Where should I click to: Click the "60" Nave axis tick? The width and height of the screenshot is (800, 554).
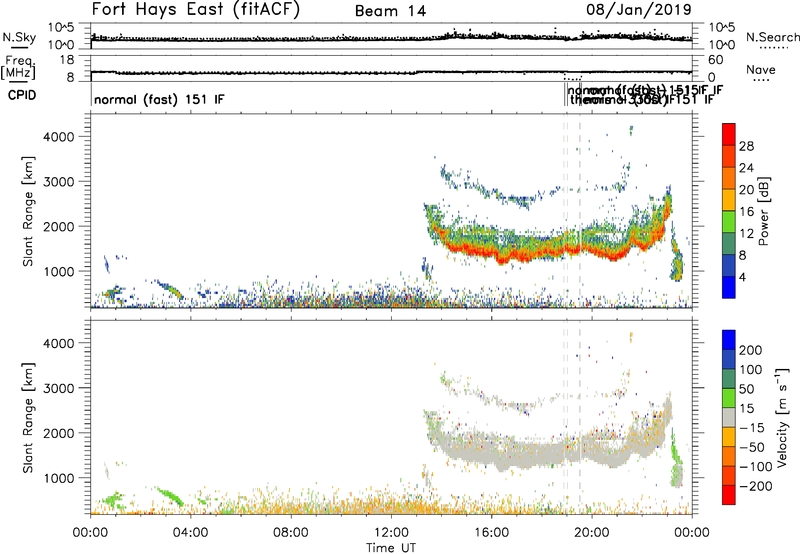coord(716,60)
